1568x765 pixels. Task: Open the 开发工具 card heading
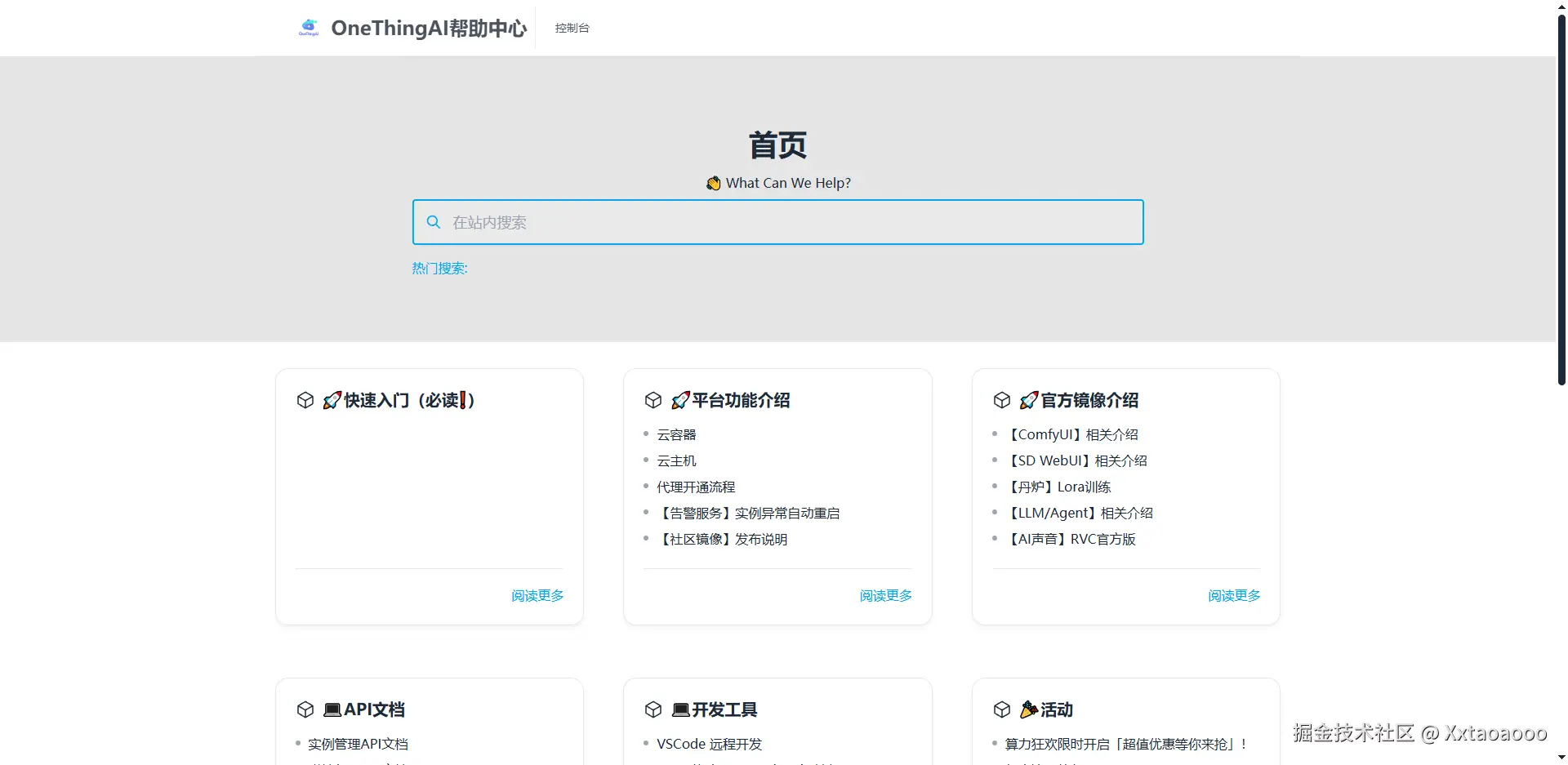pyautogui.click(x=714, y=709)
